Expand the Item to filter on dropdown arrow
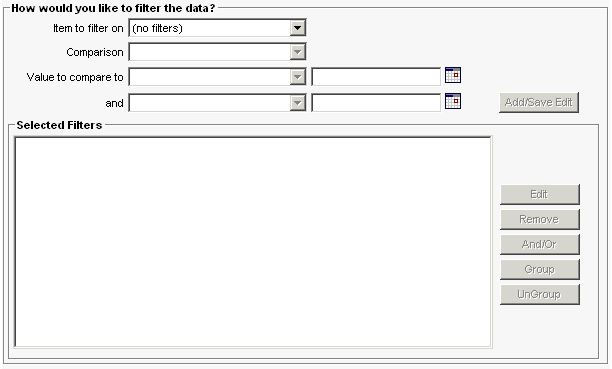The image size is (612, 369). (x=297, y=28)
